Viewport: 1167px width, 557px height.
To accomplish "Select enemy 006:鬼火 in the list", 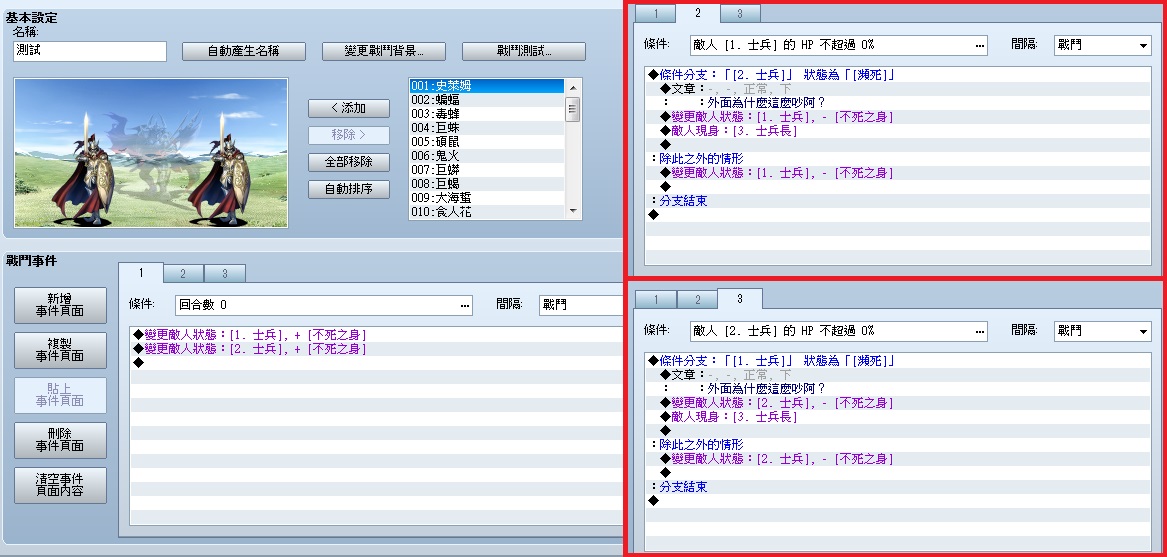I will point(487,156).
